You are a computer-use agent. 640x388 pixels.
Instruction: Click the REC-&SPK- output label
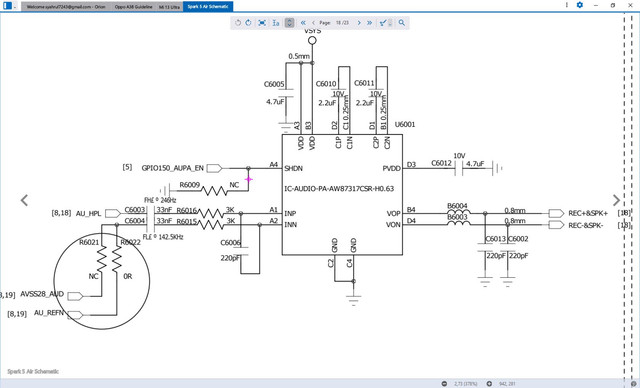(x=586, y=225)
